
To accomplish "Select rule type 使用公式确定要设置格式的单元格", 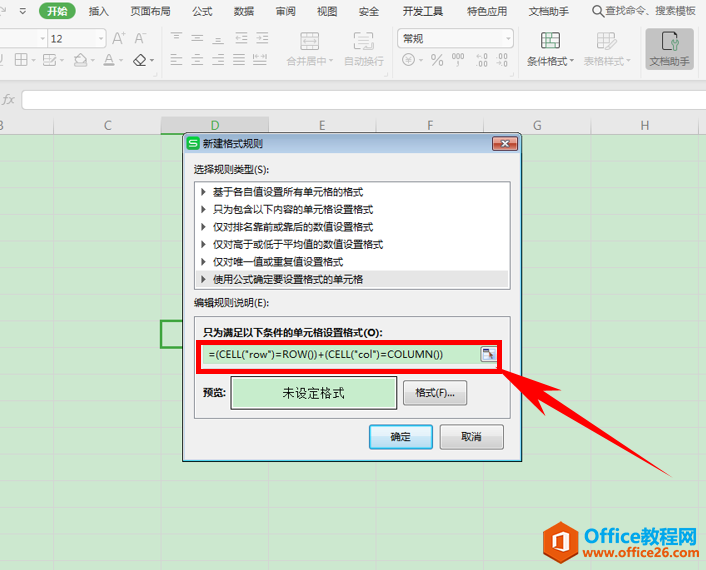I will [x=352, y=280].
